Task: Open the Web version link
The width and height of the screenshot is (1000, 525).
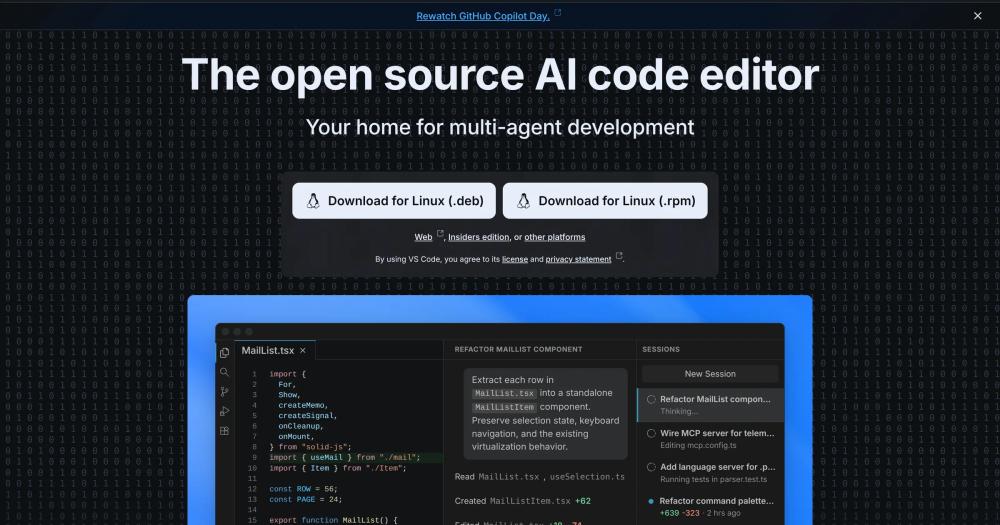Action: point(423,237)
